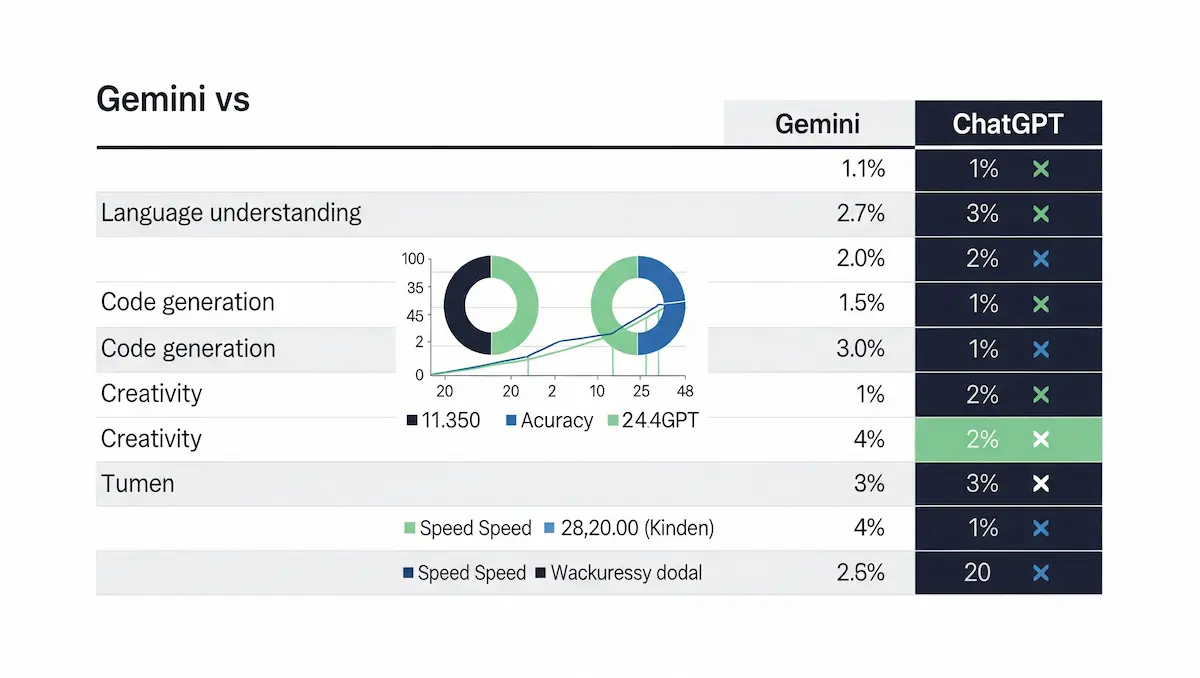Image resolution: width=1200 pixels, height=678 pixels.
Task: Click the Wackuressy dodal legend entry
Action: [618, 573]
